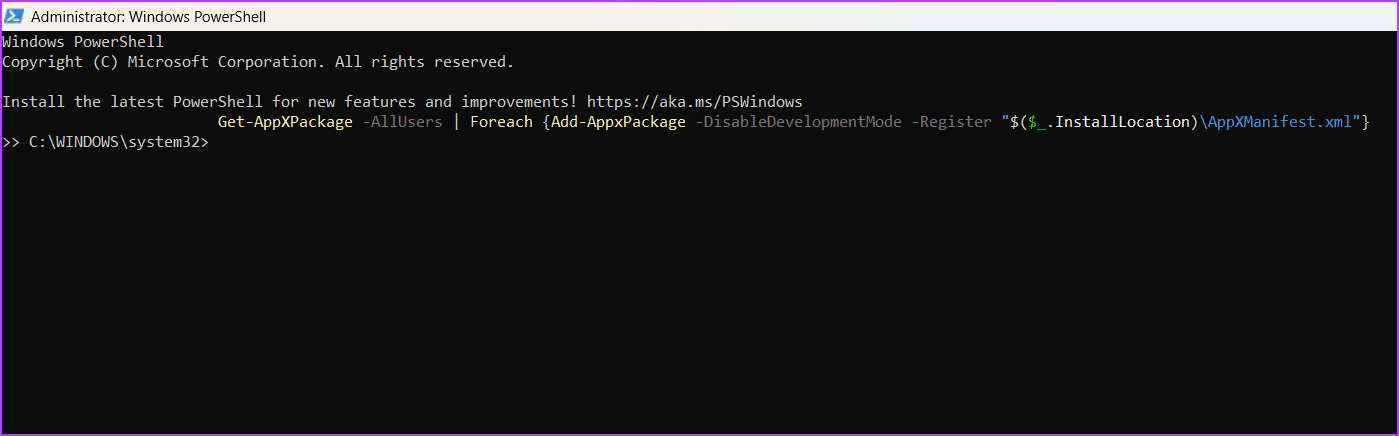Click the PowerShell icon in title bar
Viewport: 1399px width, 436px height.
(14, 16)
